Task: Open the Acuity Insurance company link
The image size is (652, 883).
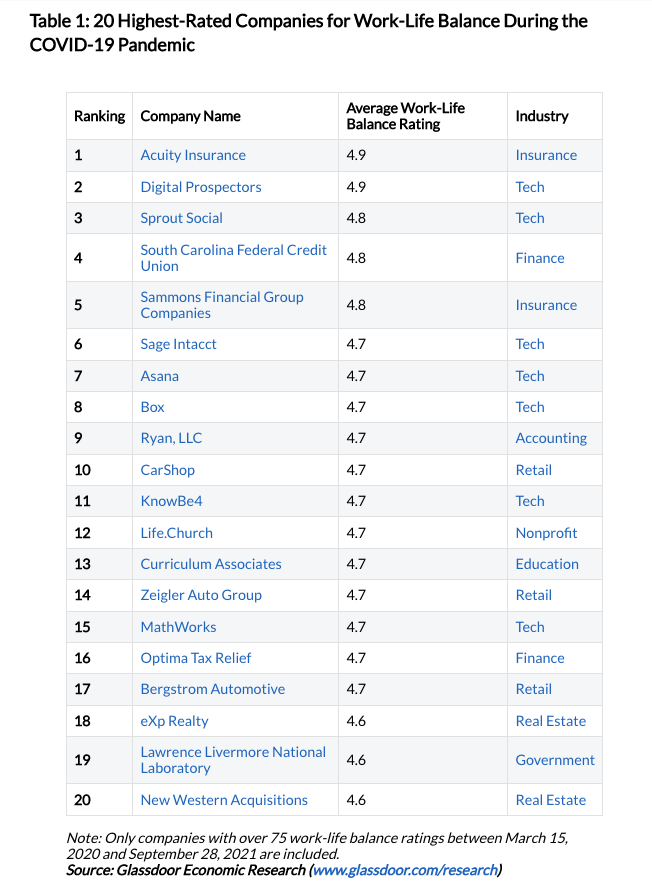Action: click(x=193, y=155)
